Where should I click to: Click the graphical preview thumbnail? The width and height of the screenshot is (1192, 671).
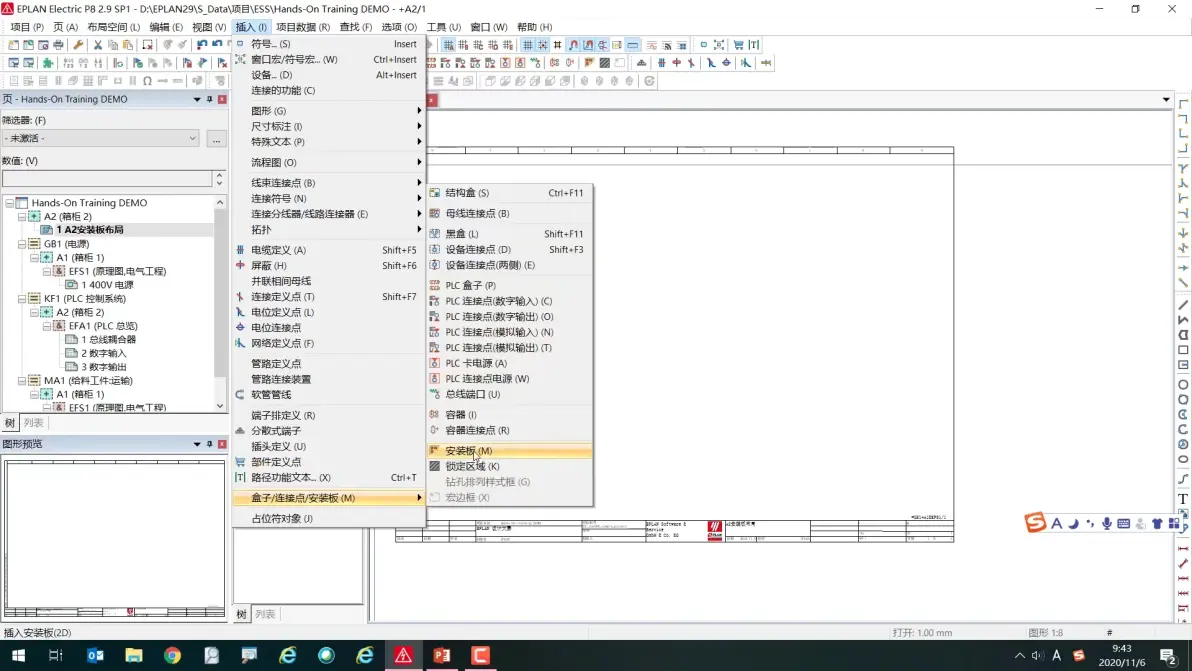coord(114,538)
